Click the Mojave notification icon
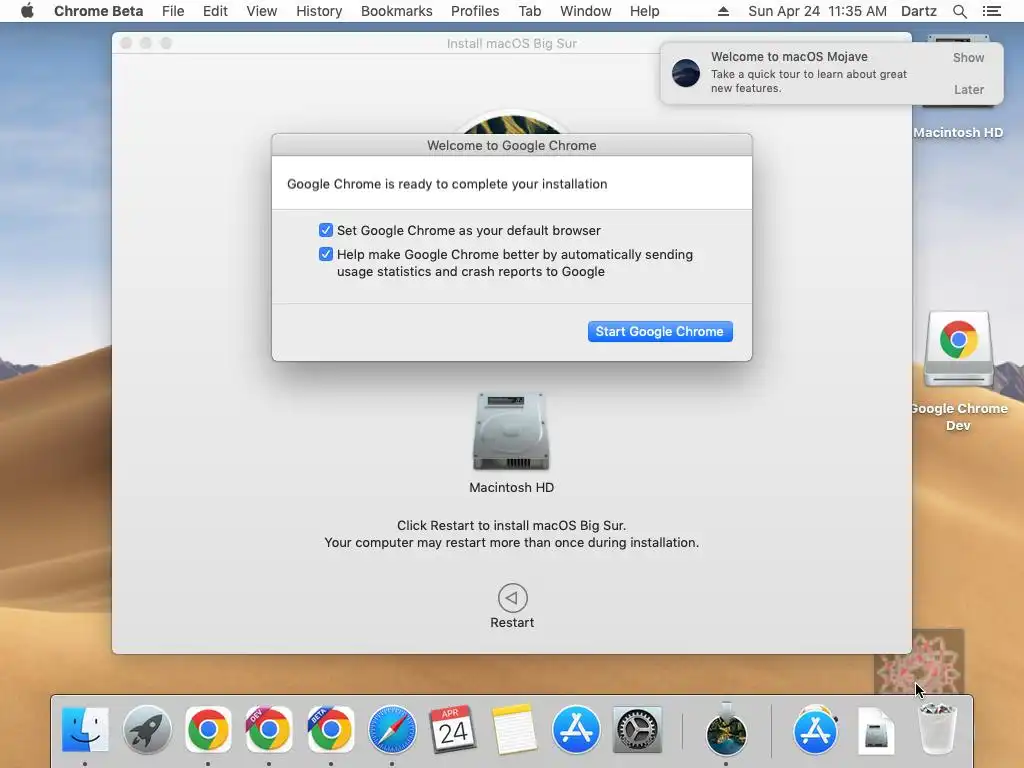Screen dimensions: 1024x768 [x=686, y=72]
